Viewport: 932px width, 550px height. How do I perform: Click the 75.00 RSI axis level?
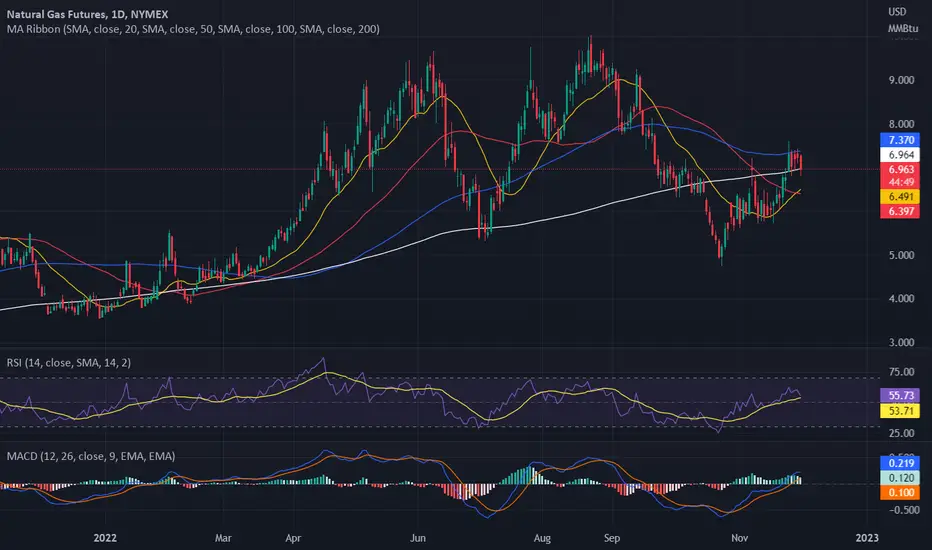[901, 372]
